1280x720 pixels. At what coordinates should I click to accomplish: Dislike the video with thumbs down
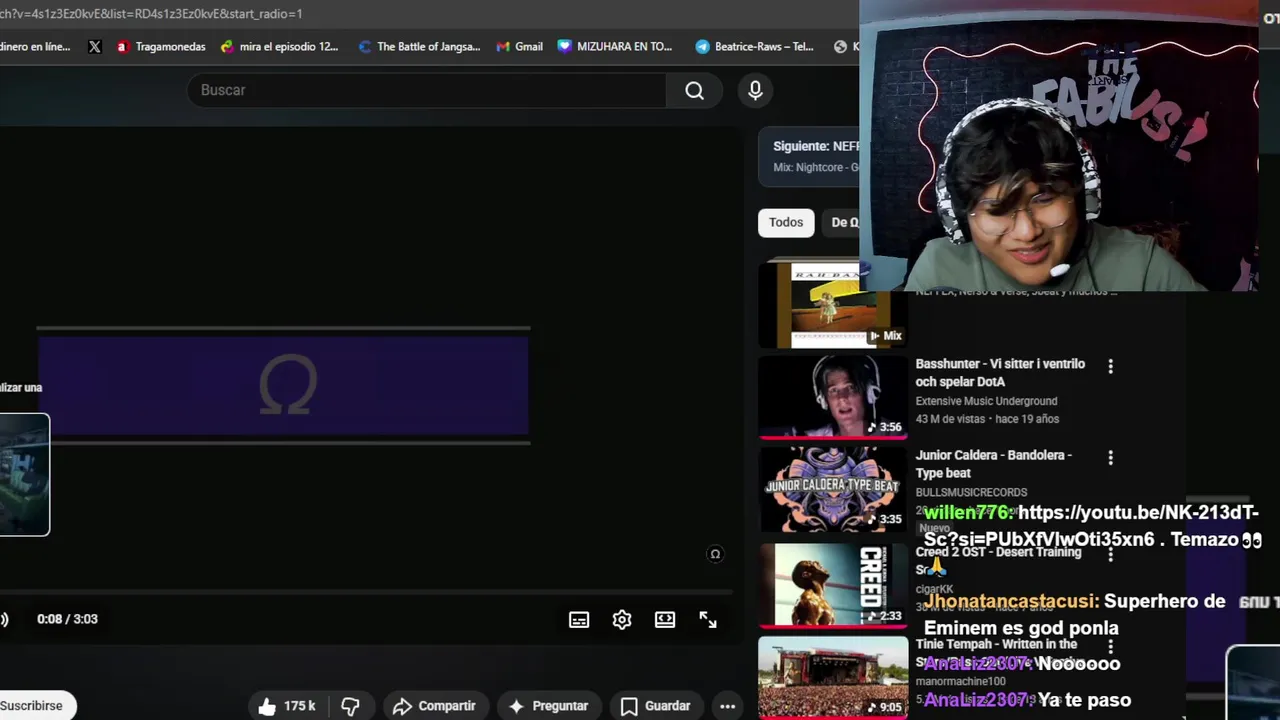350,706
